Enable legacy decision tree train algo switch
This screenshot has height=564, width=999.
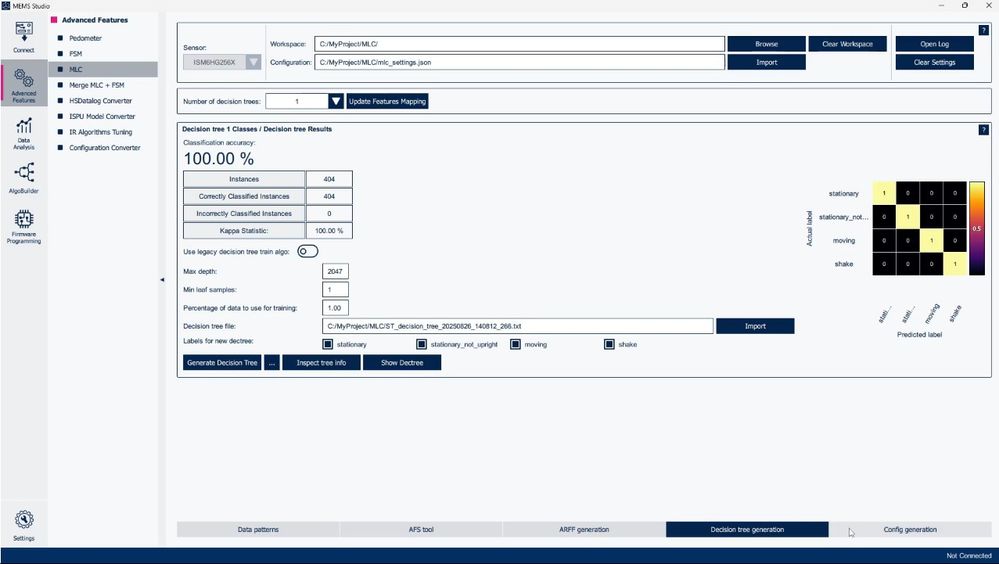[308, 251]
